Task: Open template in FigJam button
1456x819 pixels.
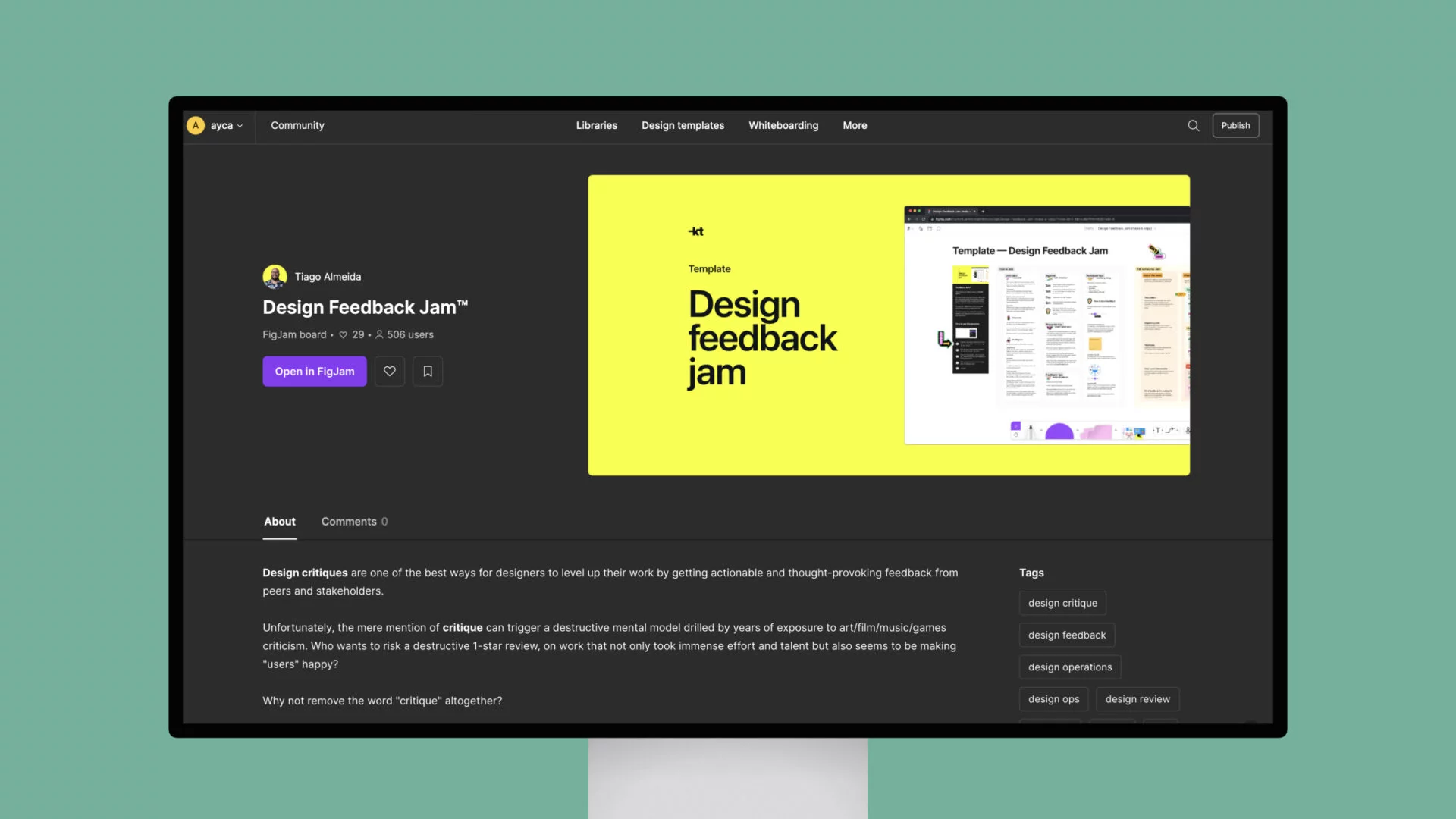Action: (314, 371)
